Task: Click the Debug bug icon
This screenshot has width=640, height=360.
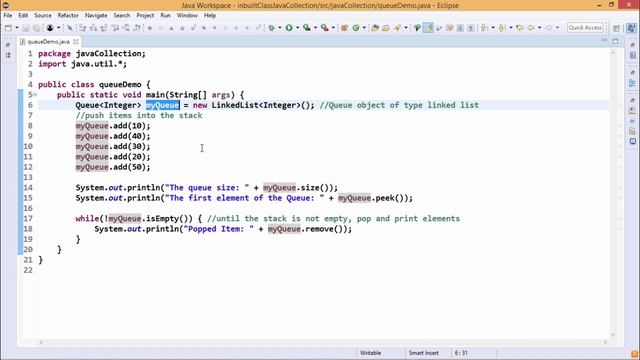Action: coord(271,28)
